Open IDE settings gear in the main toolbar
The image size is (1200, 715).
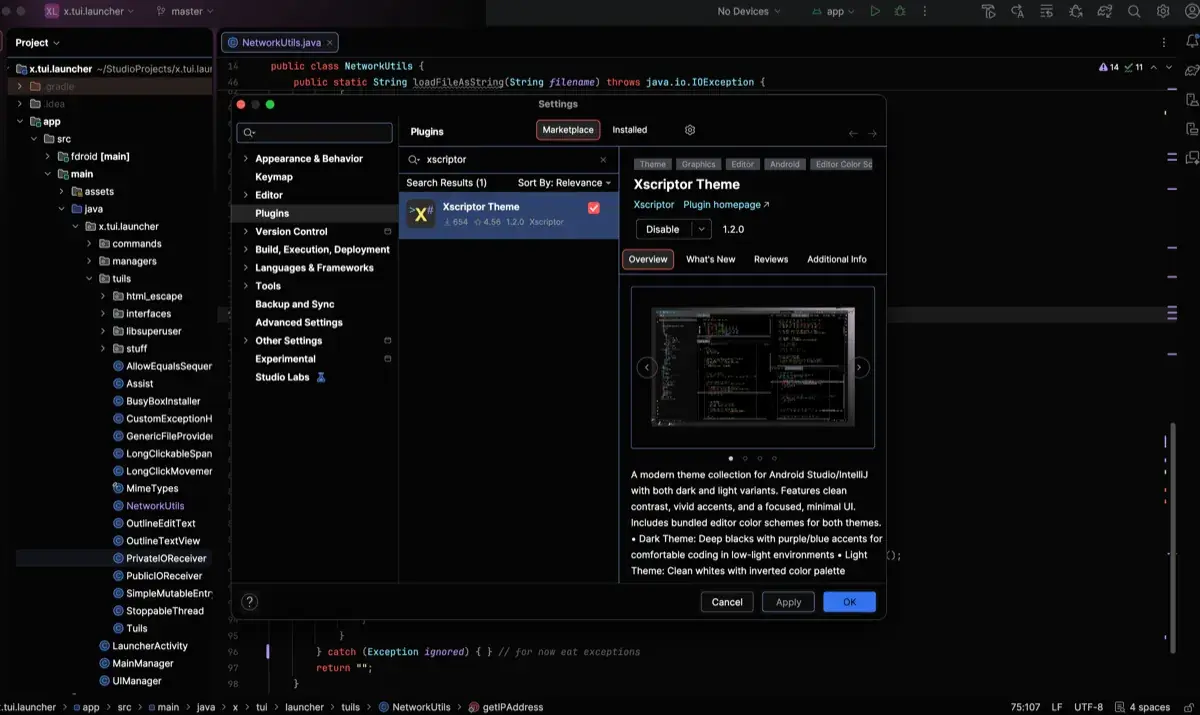(1163, 12)
